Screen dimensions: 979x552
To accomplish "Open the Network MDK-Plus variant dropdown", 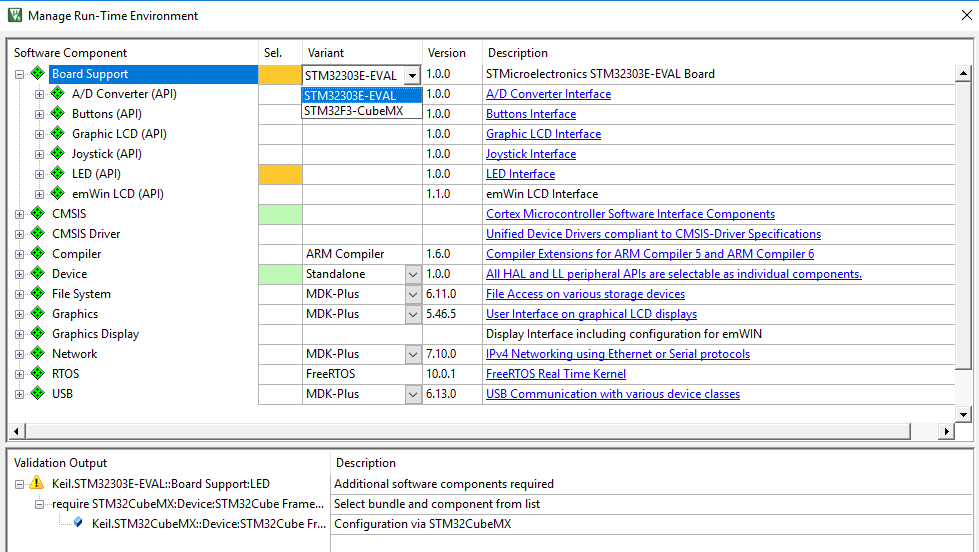I will [413, 354].
